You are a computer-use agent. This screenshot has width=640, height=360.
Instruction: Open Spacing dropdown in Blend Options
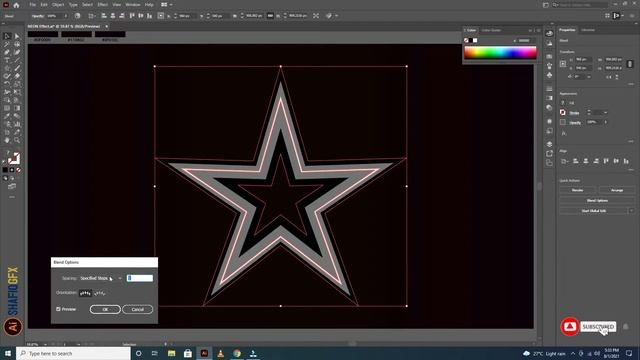[101, 278]
